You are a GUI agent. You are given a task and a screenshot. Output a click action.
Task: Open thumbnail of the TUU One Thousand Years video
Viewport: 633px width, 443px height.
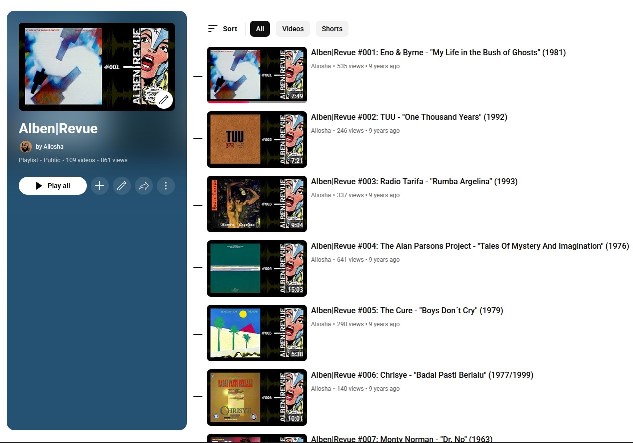pyautogui.click(x=257, y=139)
